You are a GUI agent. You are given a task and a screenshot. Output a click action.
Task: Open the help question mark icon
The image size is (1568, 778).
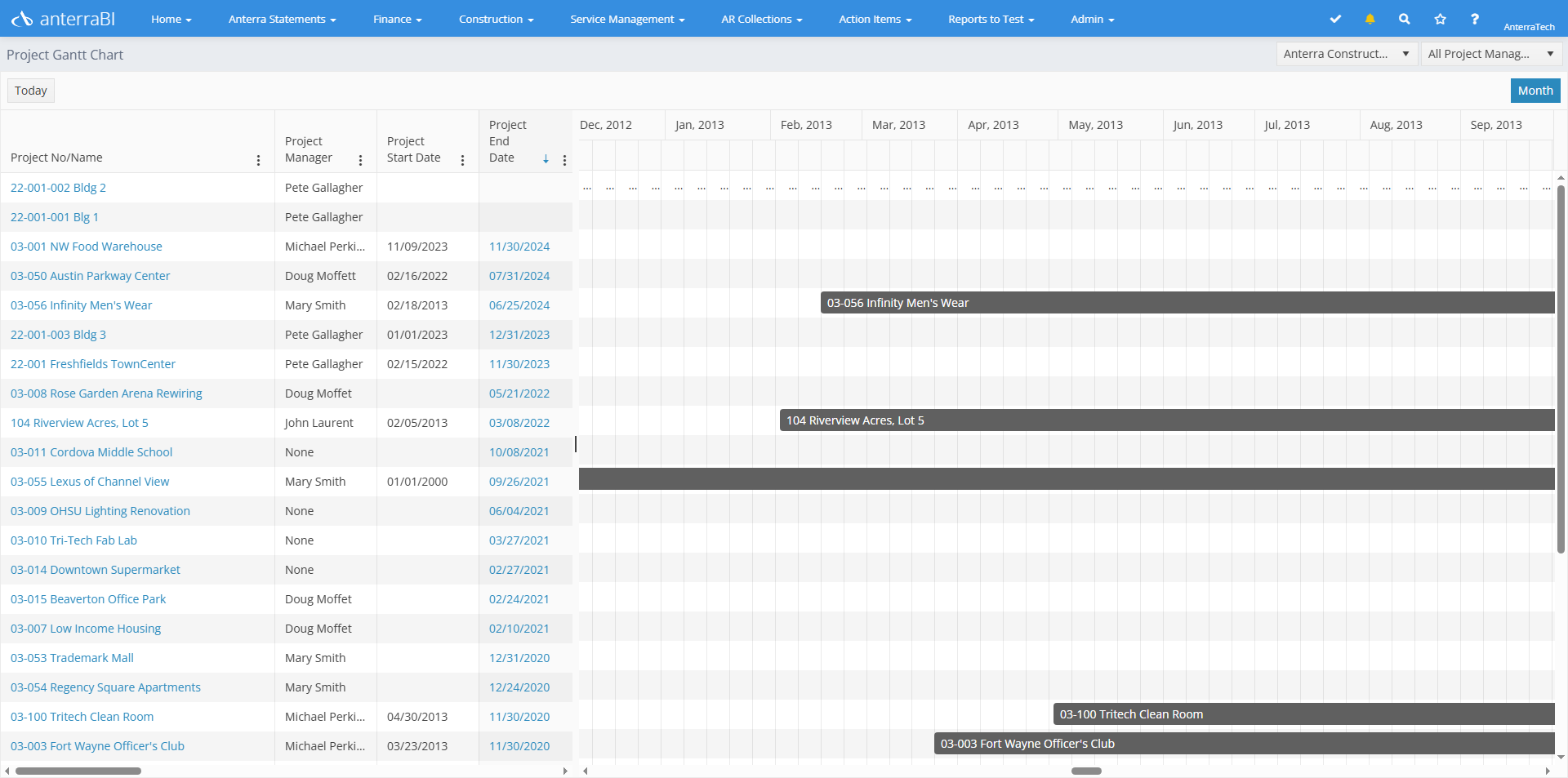coord(1474,19)
